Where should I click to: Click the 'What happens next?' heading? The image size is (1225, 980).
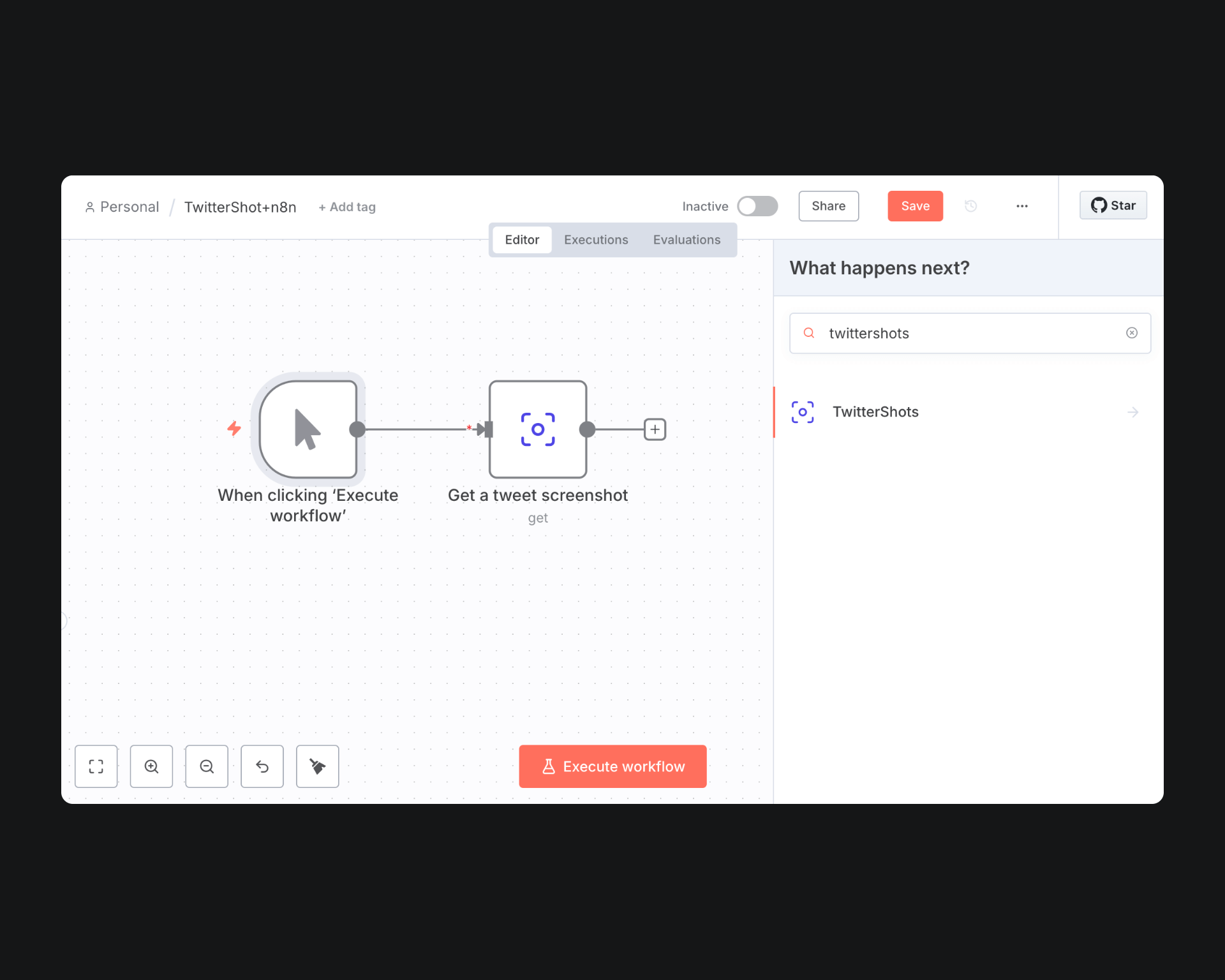[879, 268]
